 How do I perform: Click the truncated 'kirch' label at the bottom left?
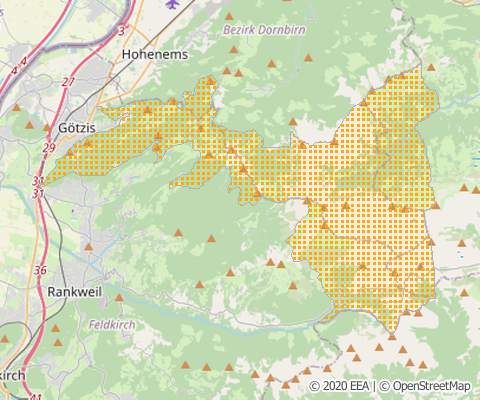(12, 376)
